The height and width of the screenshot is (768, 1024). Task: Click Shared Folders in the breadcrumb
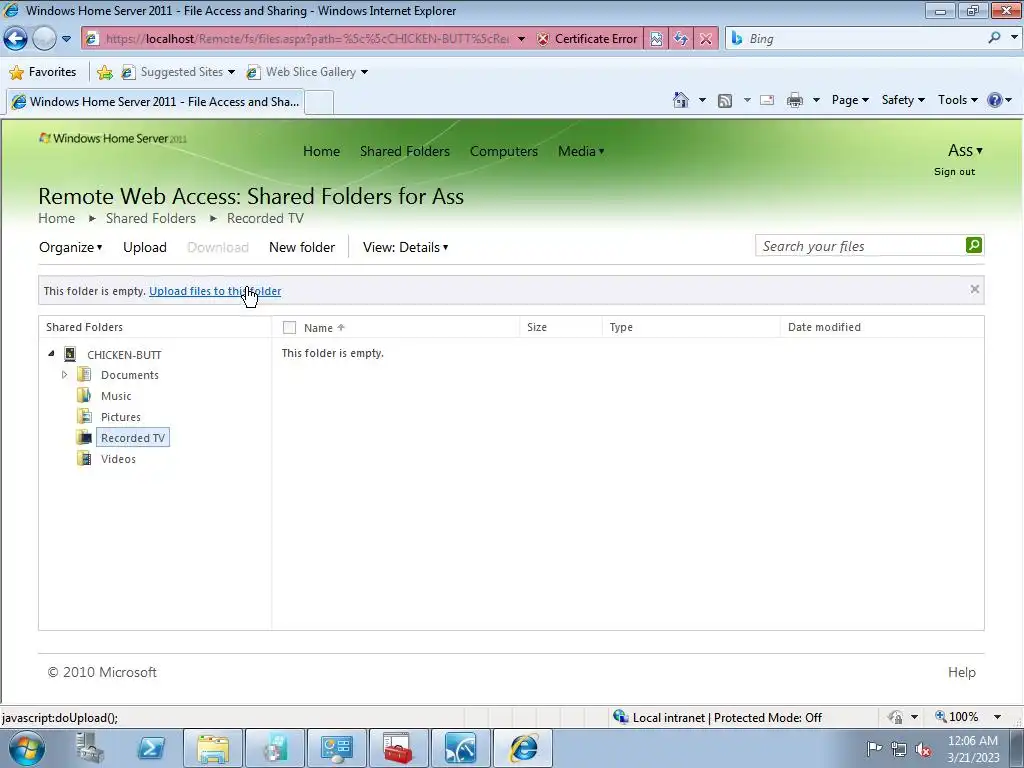[x=151, y=218]
